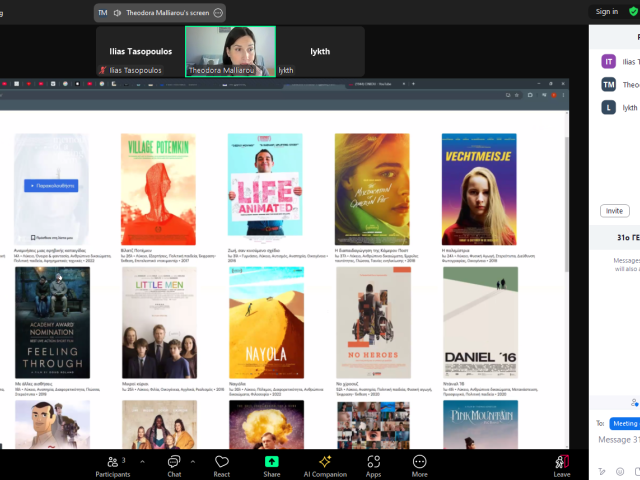640x480 pixels.
Task: Click the React heart icon
Action: click(222, 462)
